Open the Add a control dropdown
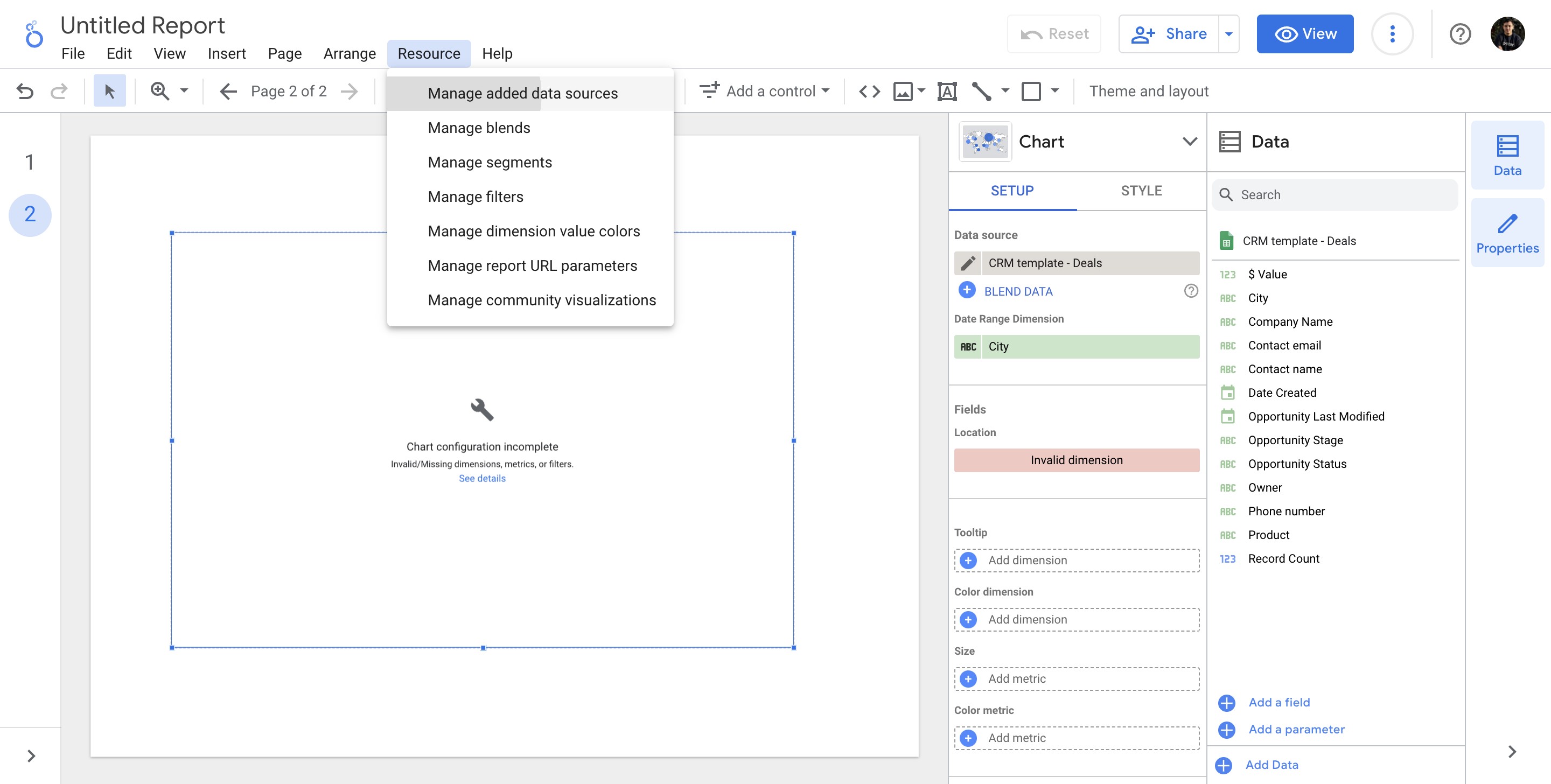Screen dimensions: 1551x784 (x=764, y=91)
